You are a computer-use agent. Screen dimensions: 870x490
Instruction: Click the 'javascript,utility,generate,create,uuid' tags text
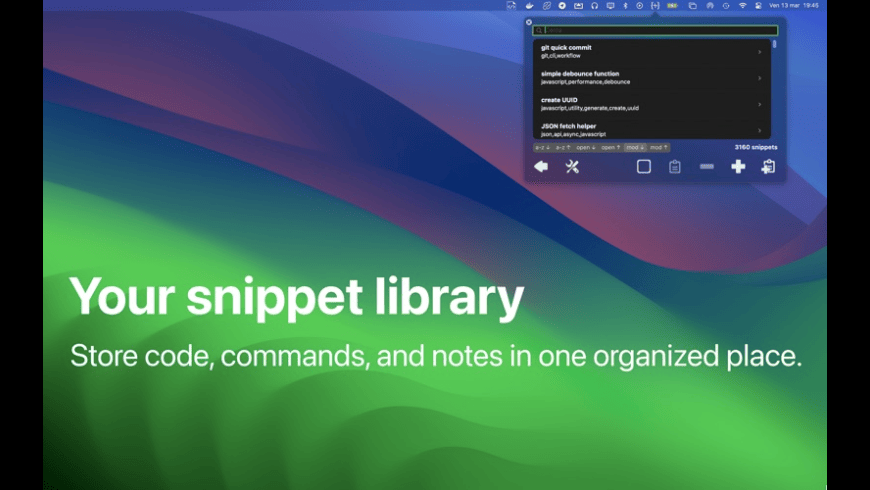click(x=590, y=108)
